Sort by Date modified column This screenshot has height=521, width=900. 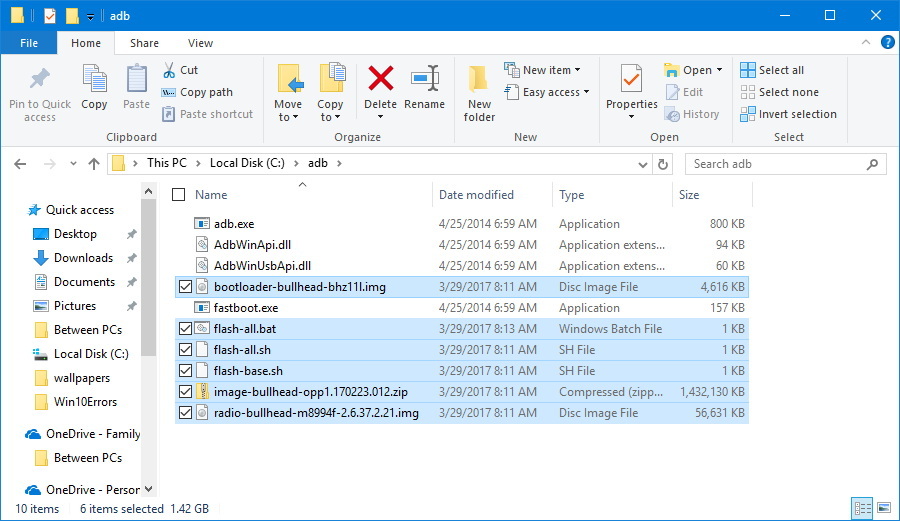tap(476, 195)
